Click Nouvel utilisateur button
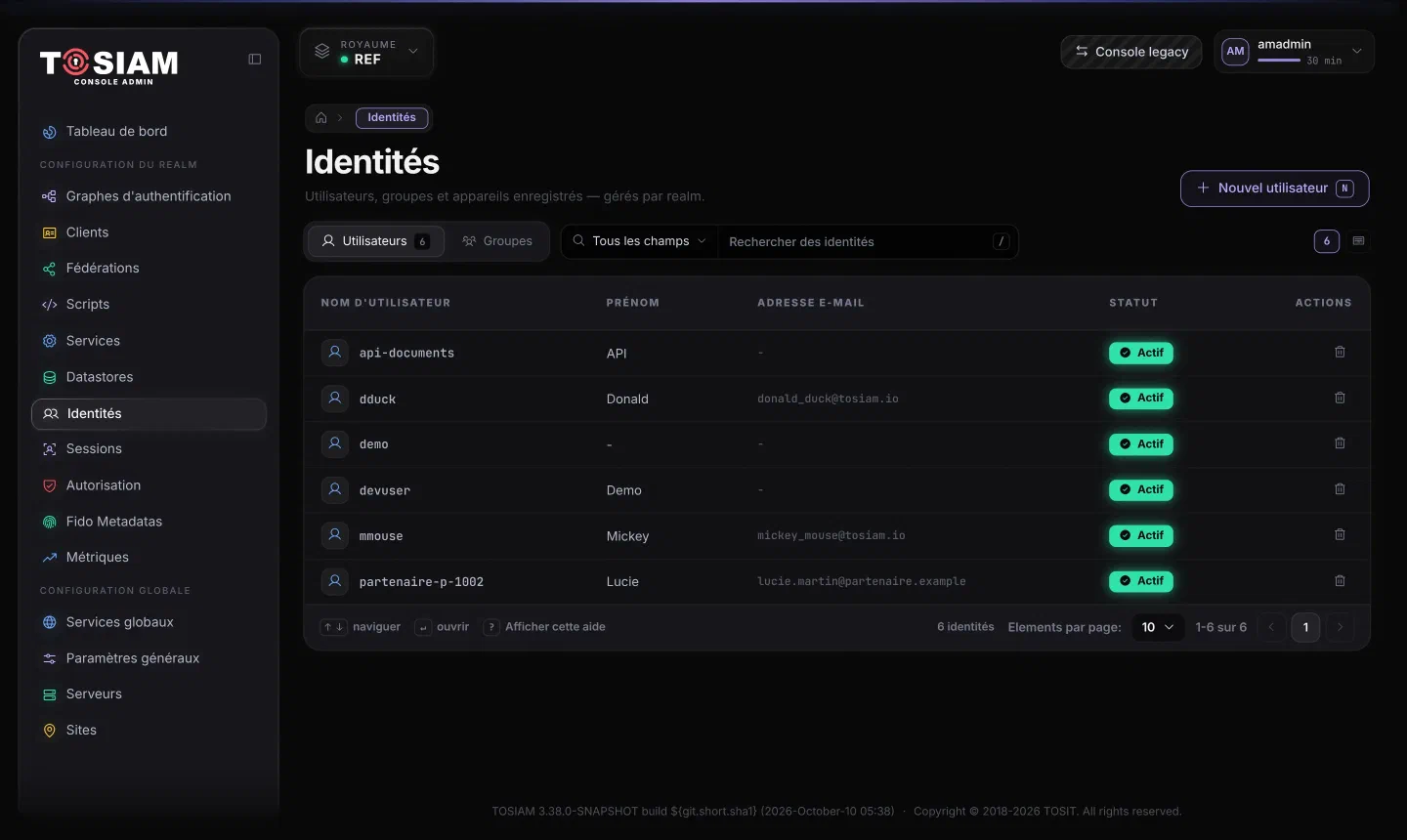Image resolution: width=1407 pixels, height=840 pixels. pyautogui.click(x=1274, y=189)
